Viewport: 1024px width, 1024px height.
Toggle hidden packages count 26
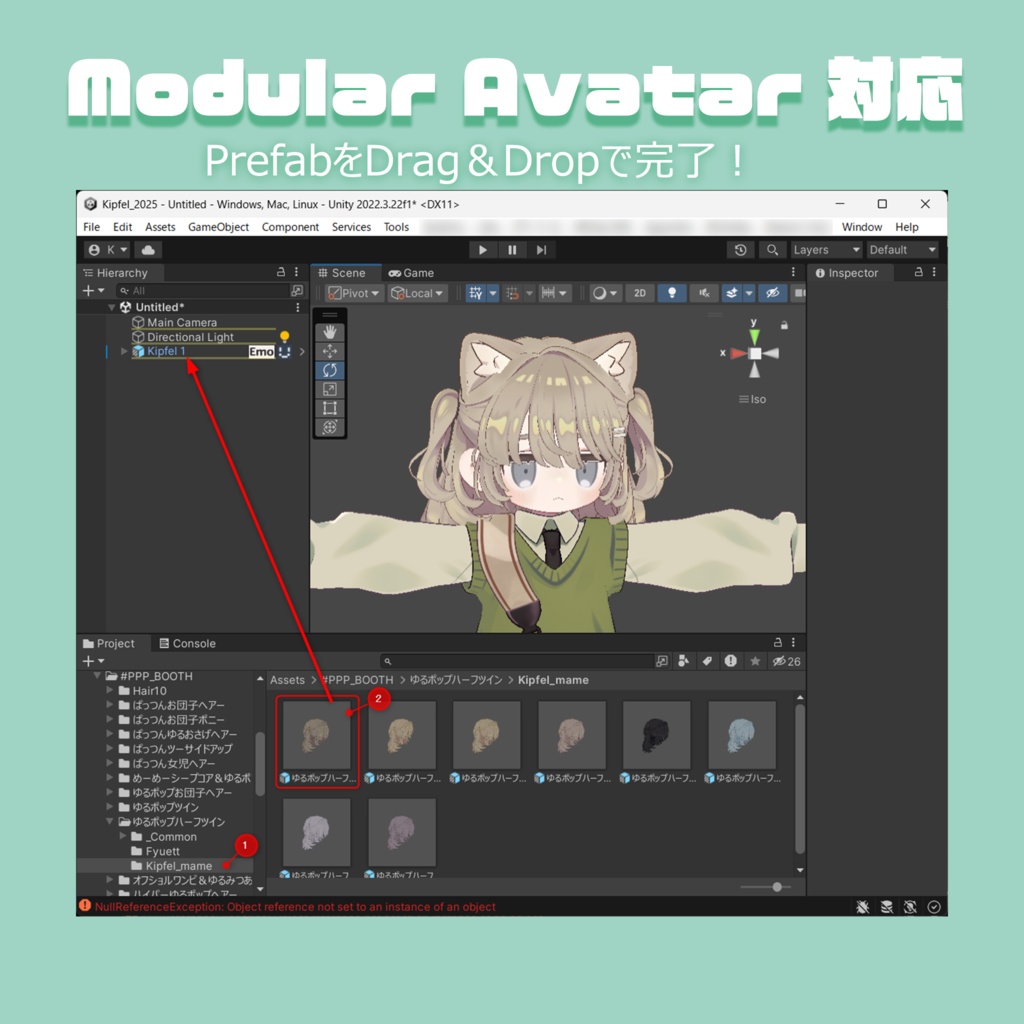(786, 661)
